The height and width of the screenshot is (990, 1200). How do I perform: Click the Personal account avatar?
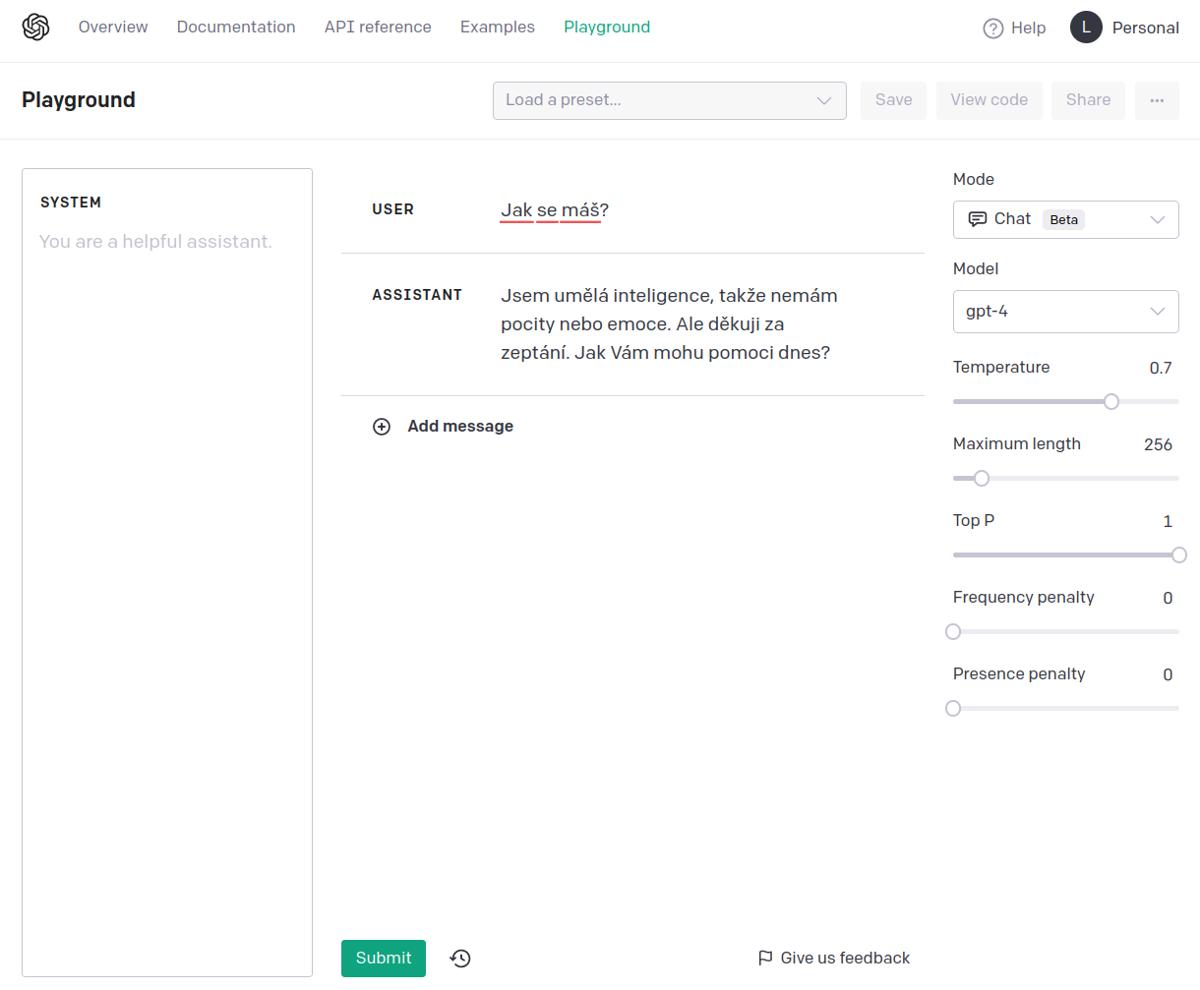coord(1086,27)
